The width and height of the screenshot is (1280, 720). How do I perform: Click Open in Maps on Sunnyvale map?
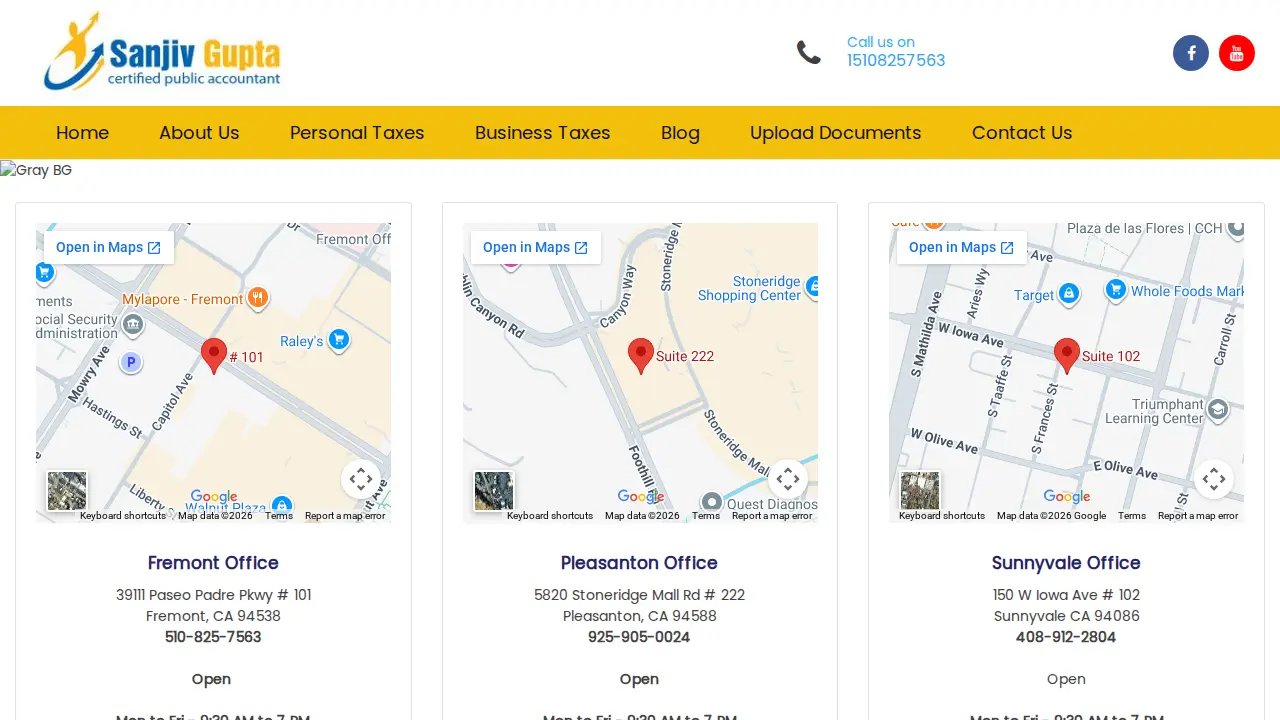coord(962,248)
